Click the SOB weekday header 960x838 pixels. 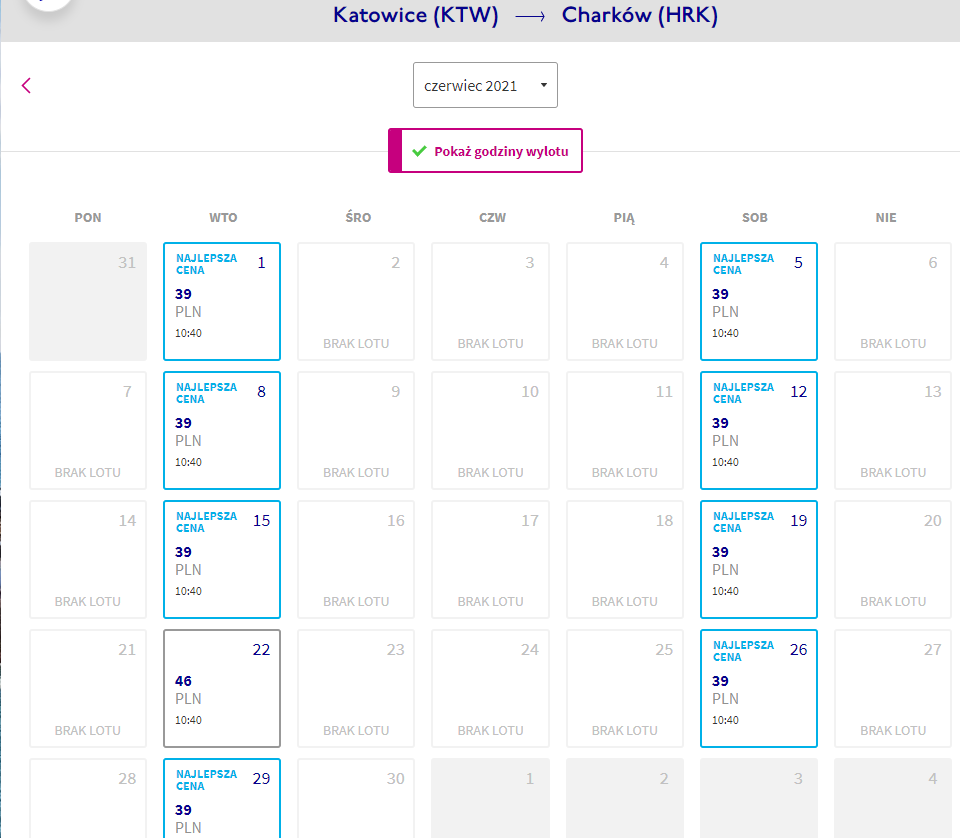[754, 217]
